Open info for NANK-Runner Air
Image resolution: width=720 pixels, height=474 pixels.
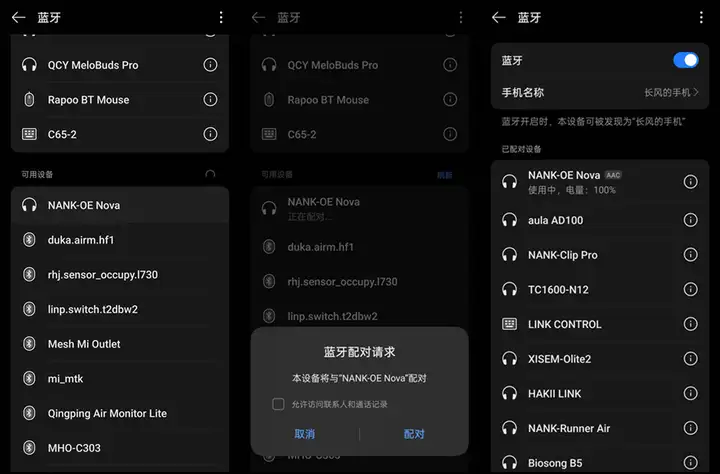click(690, 428)
